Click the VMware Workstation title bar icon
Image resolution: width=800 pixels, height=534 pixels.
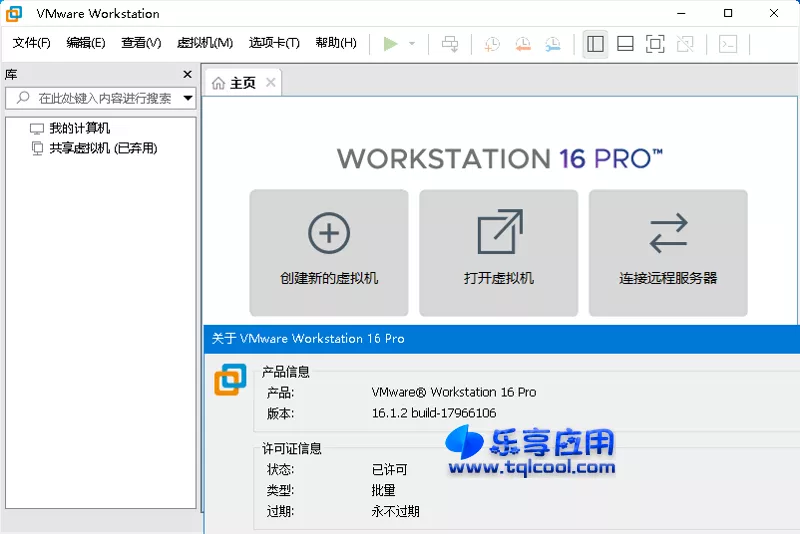point(14,13)
